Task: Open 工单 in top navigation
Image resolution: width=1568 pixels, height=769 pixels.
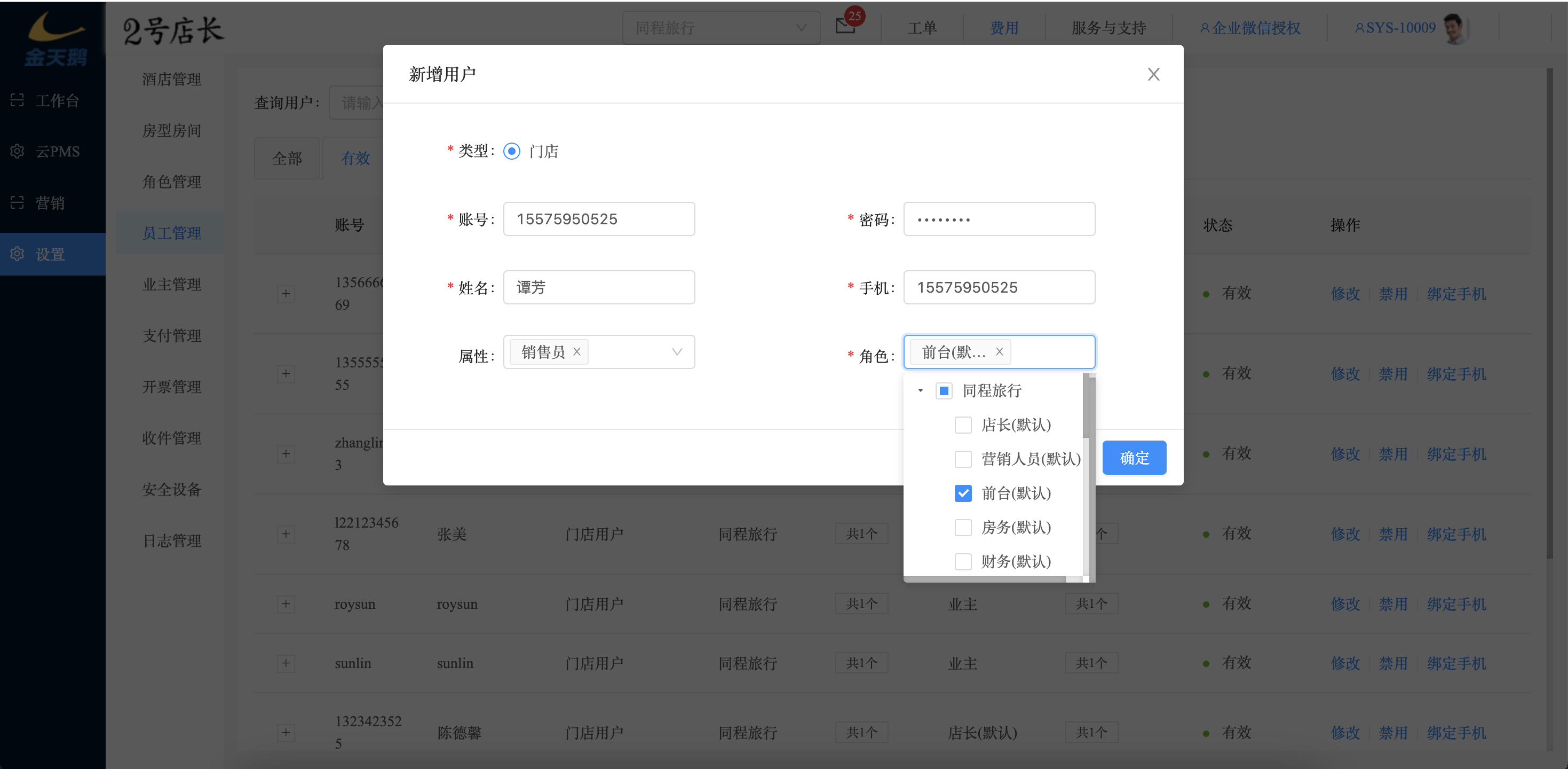Action: pyautogui.click(x=922, y=28)
